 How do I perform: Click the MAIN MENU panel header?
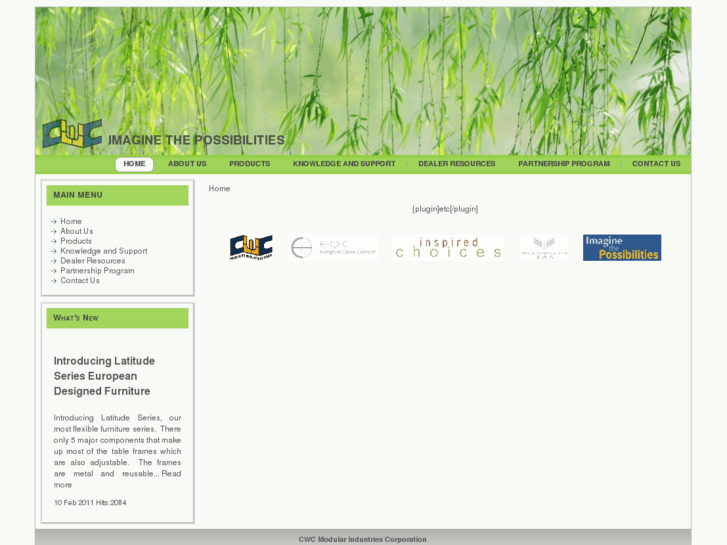[117, 195]
